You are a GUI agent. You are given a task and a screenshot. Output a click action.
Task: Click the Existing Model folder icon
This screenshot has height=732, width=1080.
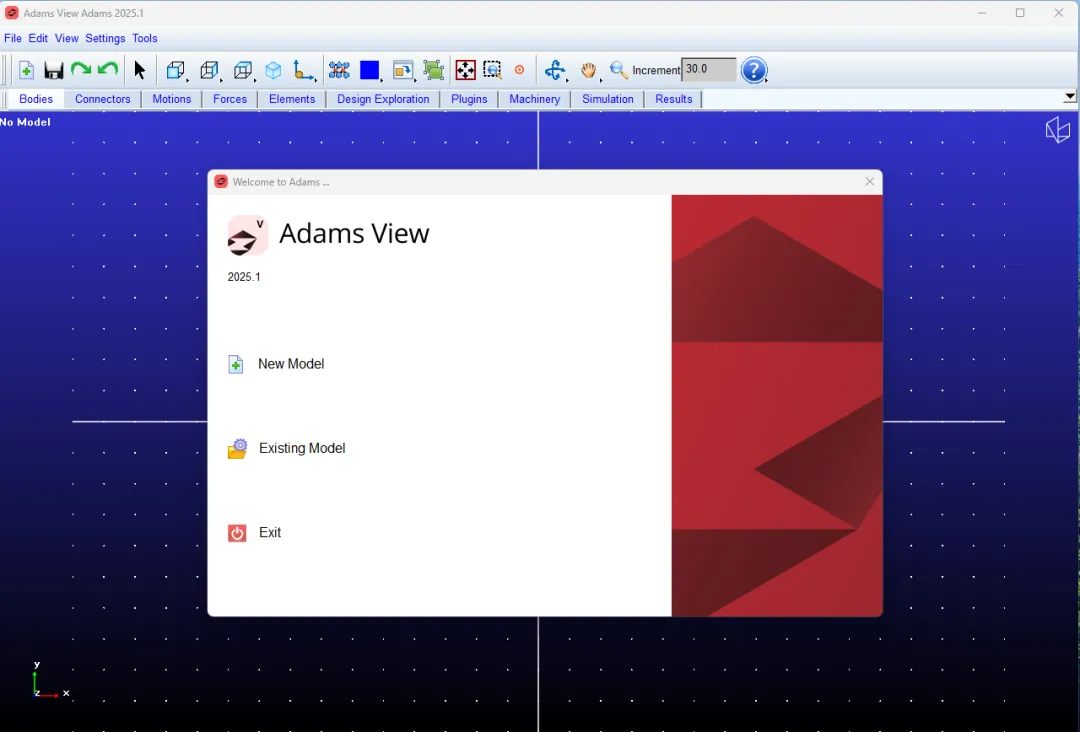237,448
